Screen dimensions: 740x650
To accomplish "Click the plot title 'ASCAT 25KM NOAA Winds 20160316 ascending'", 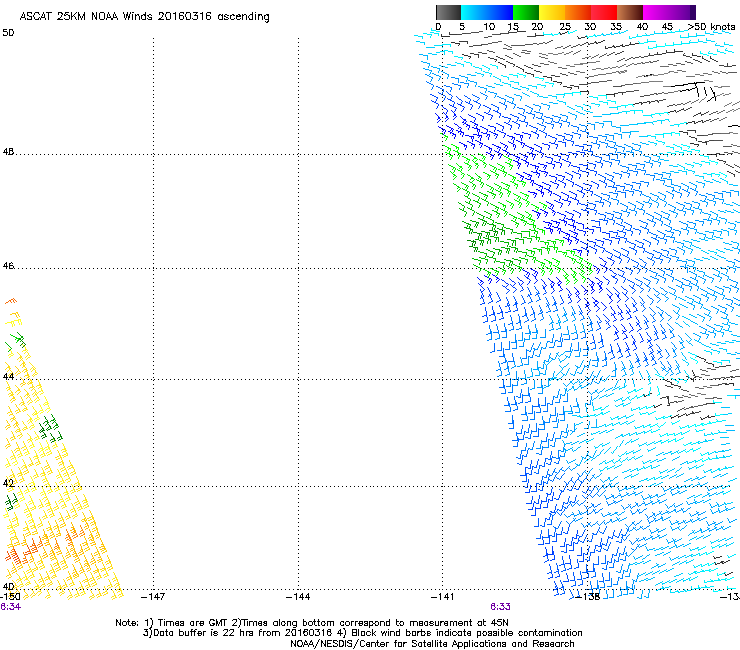I will pos(144,17).
